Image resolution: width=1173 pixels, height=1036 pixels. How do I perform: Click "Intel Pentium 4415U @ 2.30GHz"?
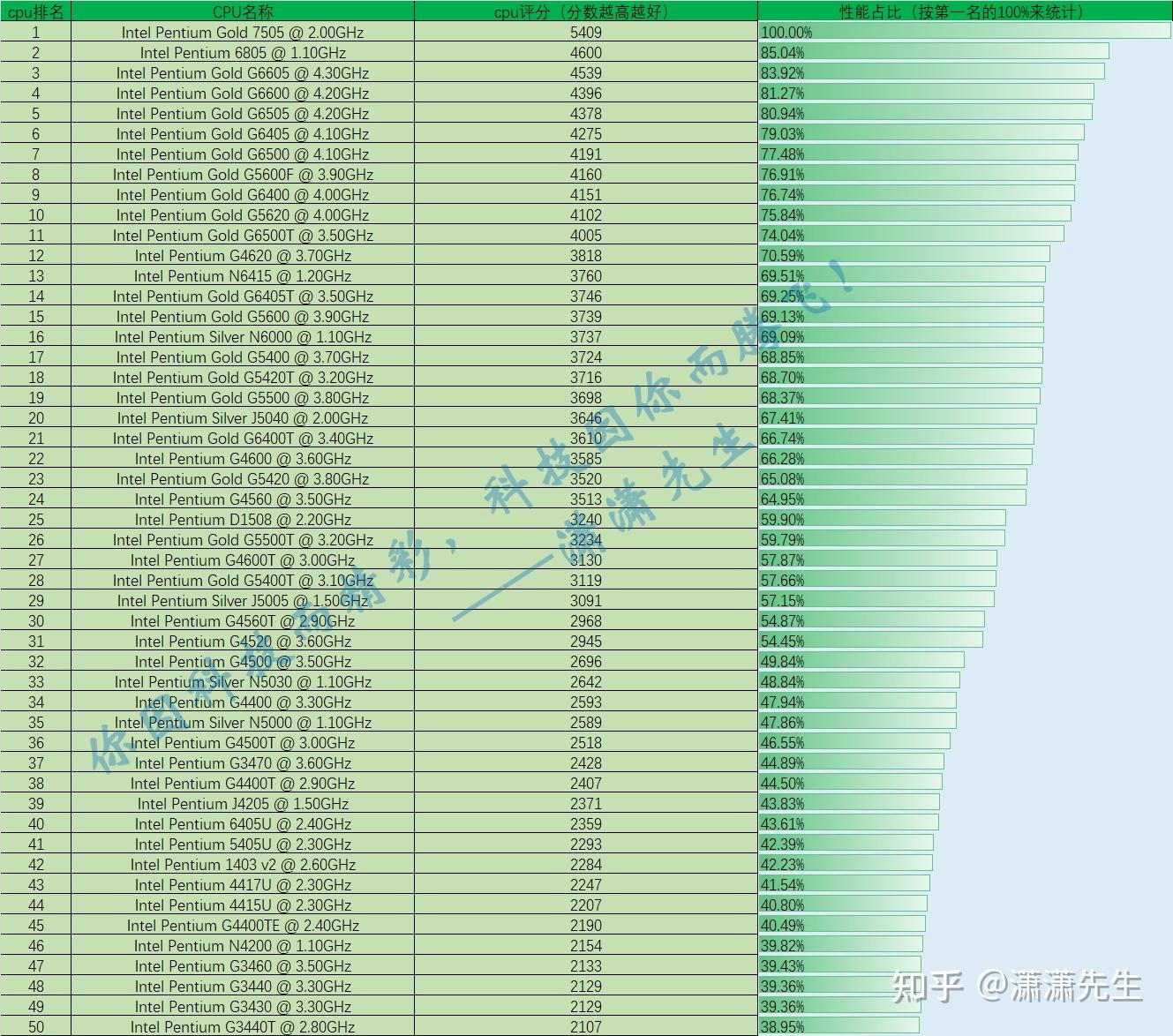point(243,905)
